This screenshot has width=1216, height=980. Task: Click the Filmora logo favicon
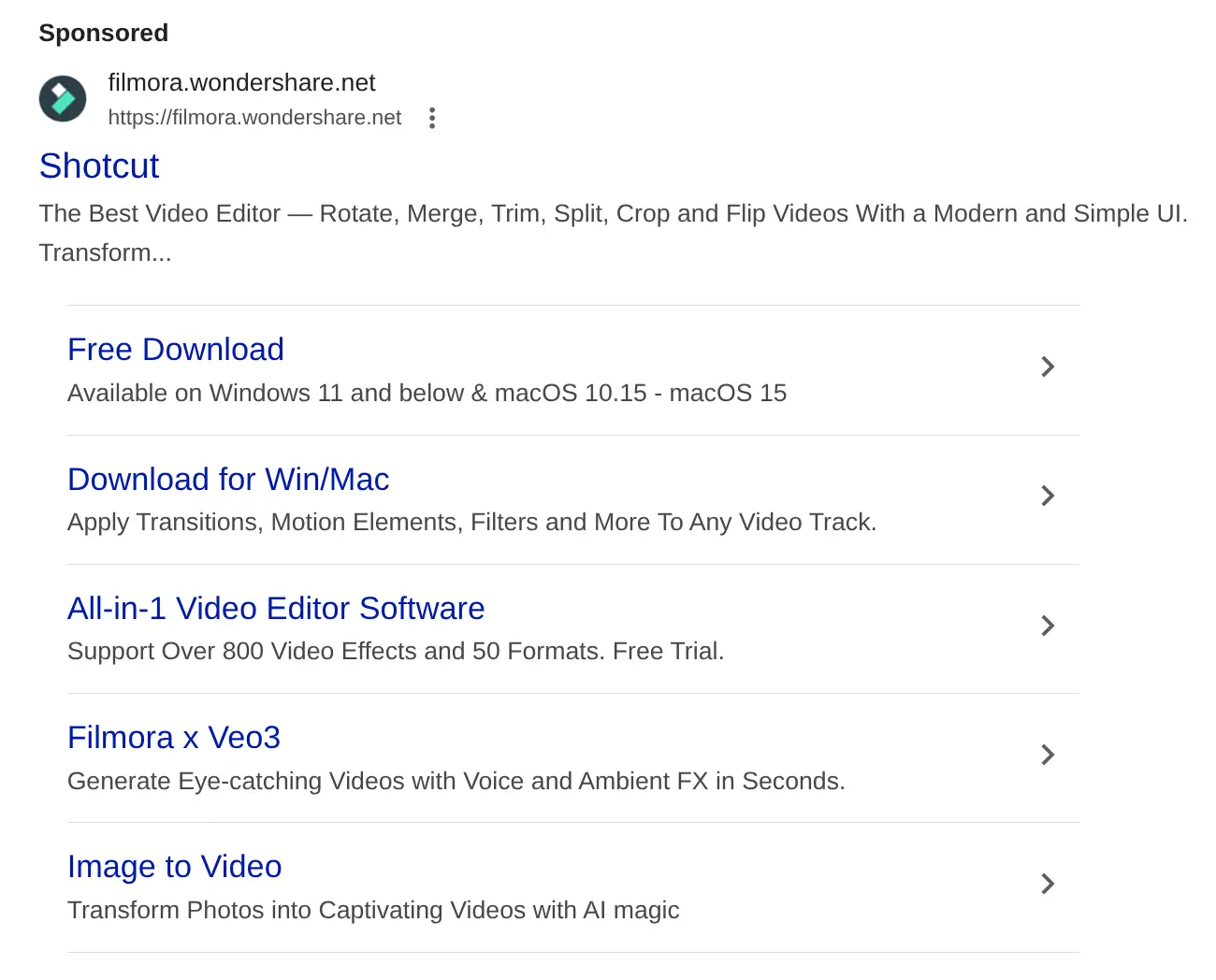coord(63,99)
